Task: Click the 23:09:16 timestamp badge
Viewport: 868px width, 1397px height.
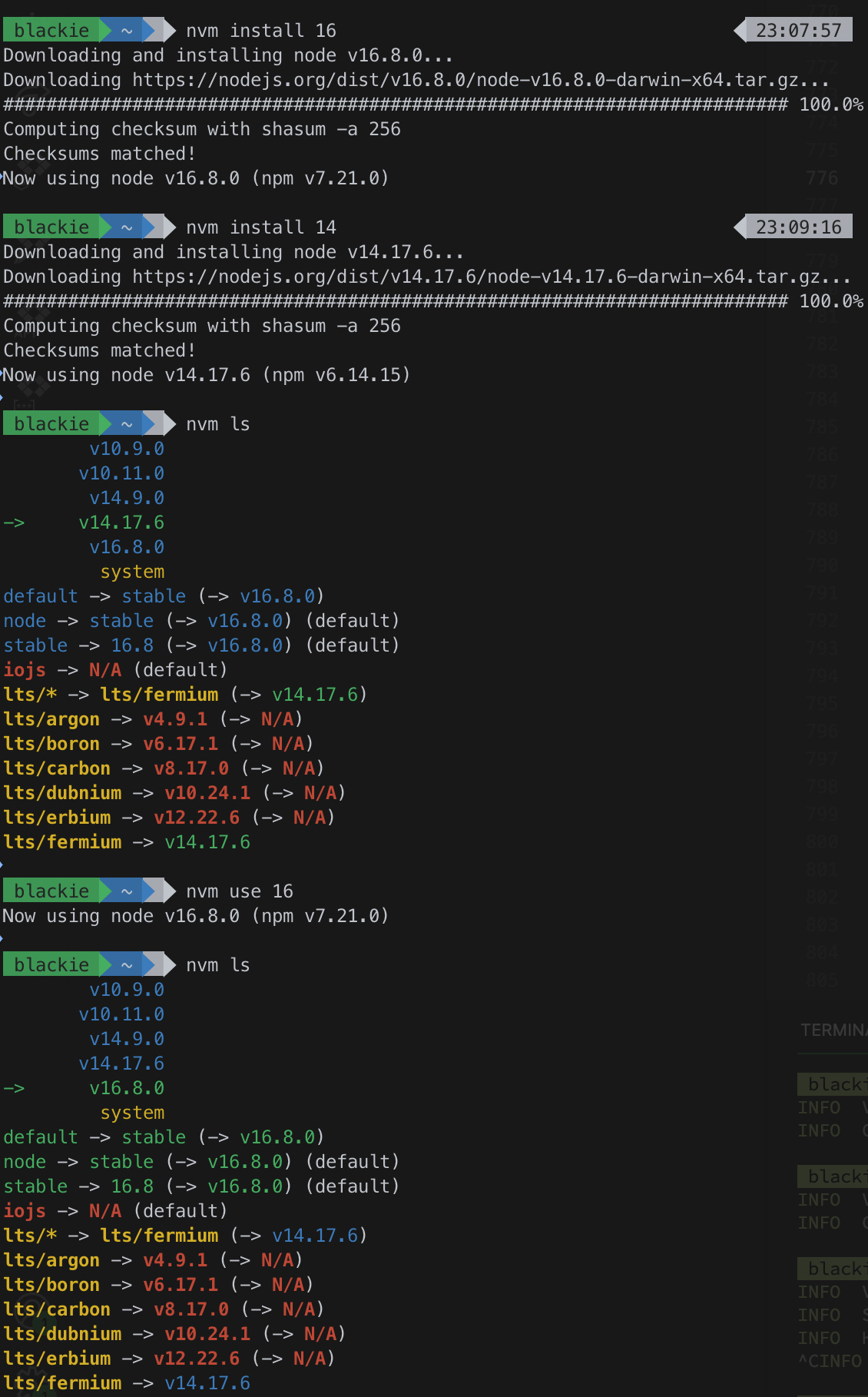Action: tap(798, 227)
